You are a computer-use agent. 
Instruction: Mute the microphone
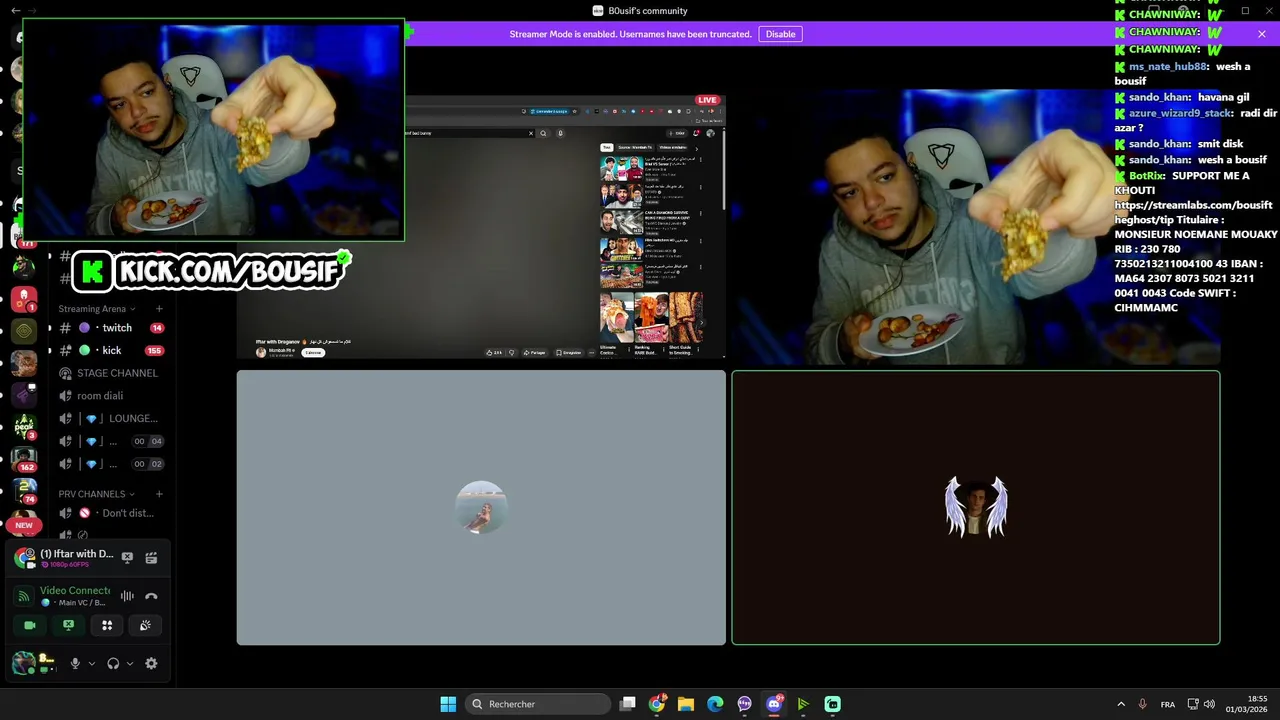74,663
